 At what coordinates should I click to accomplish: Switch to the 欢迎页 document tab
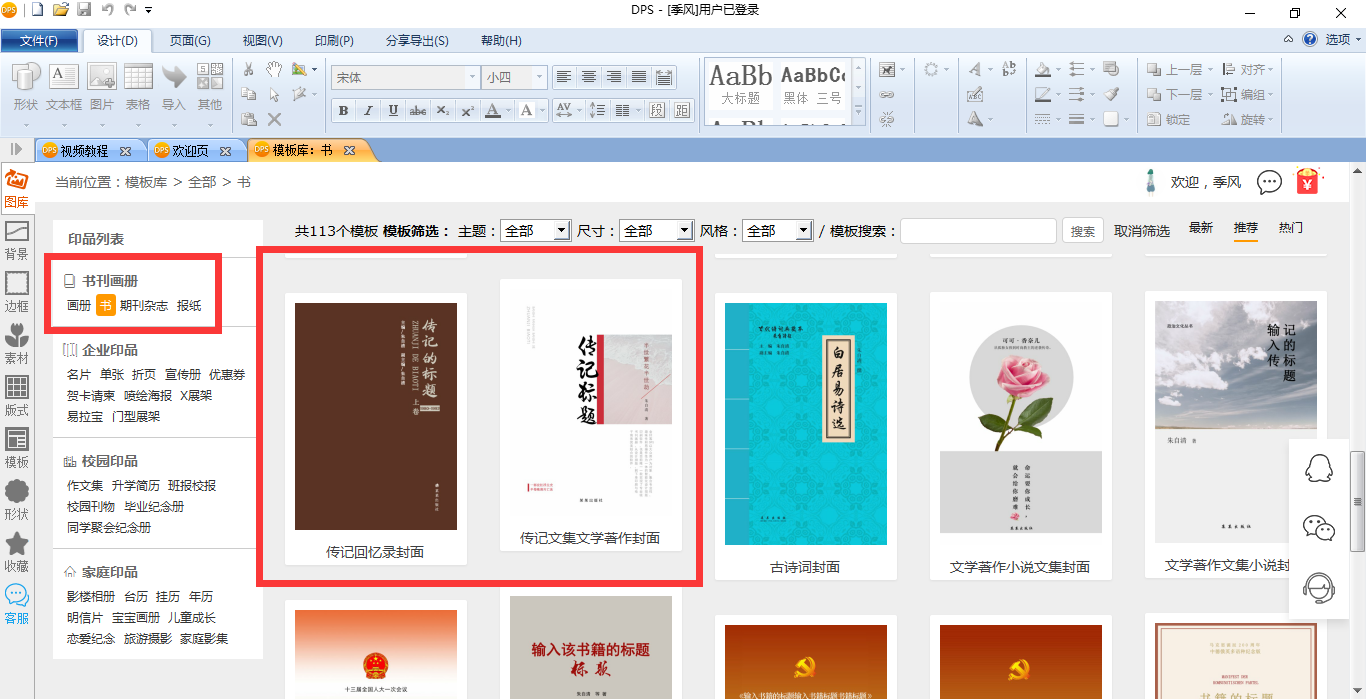pos(190,151)
